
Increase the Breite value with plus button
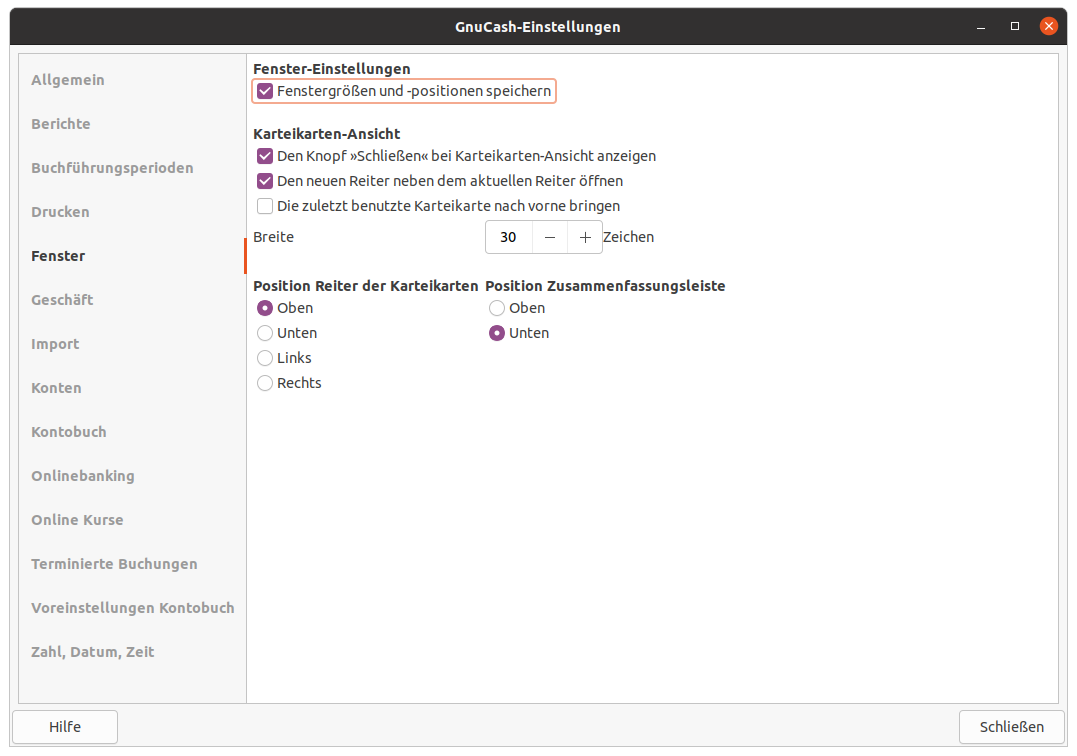(585, 238)
